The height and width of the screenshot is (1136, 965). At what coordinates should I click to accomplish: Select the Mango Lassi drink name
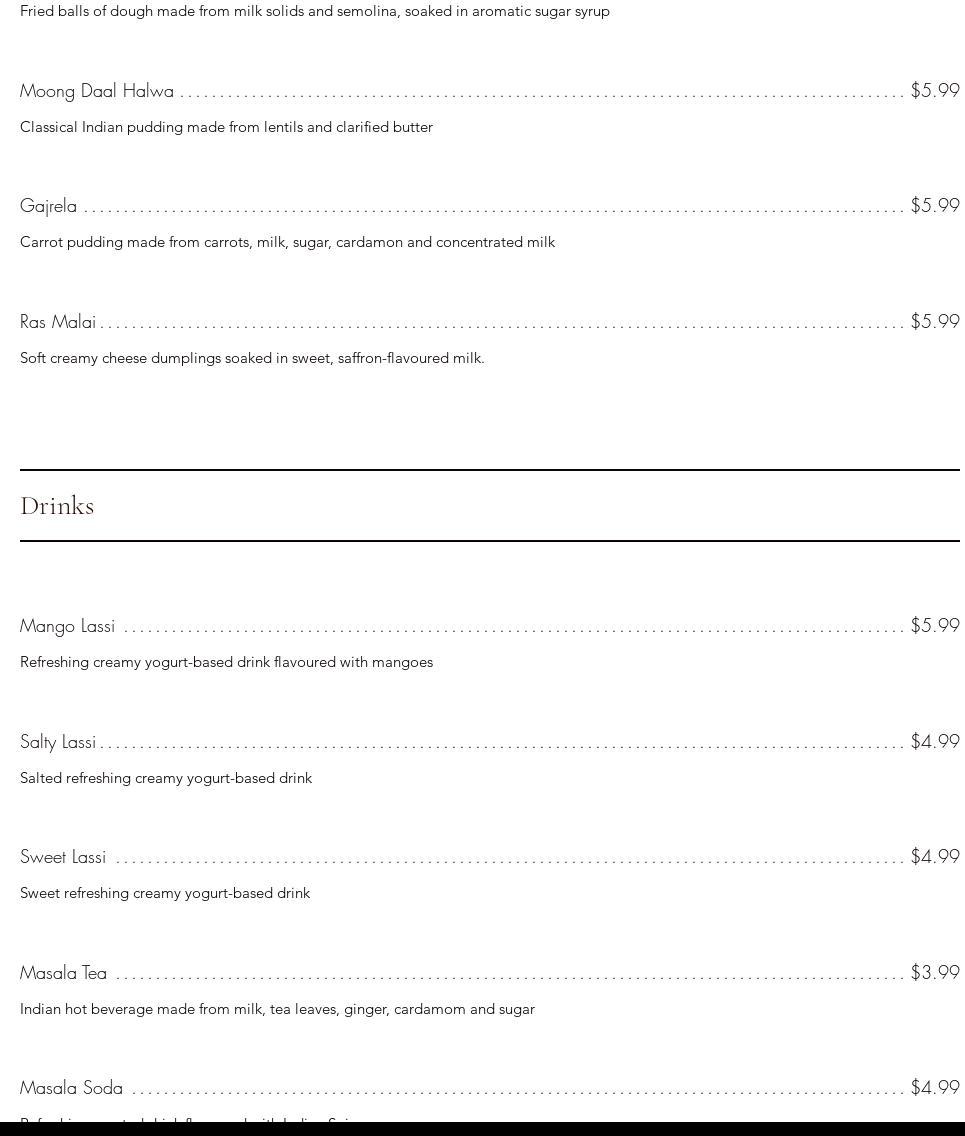(68, 626)
